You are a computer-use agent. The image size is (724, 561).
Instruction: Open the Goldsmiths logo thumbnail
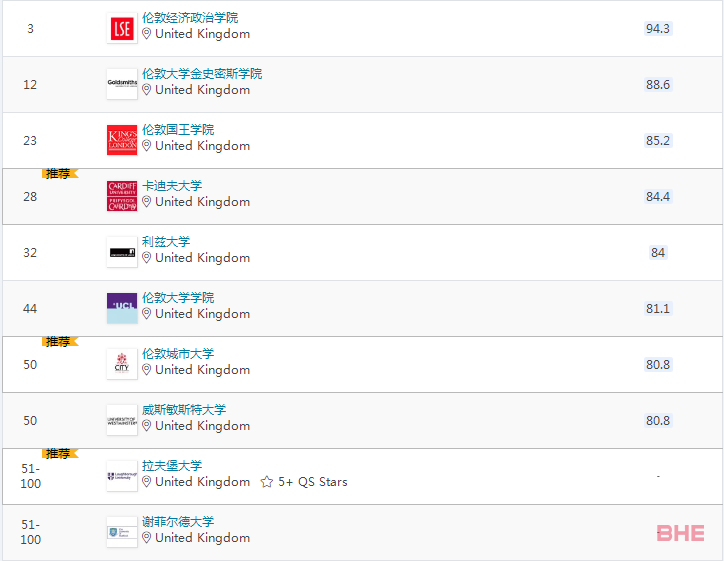pyautogui.click(x=122, y=84)
